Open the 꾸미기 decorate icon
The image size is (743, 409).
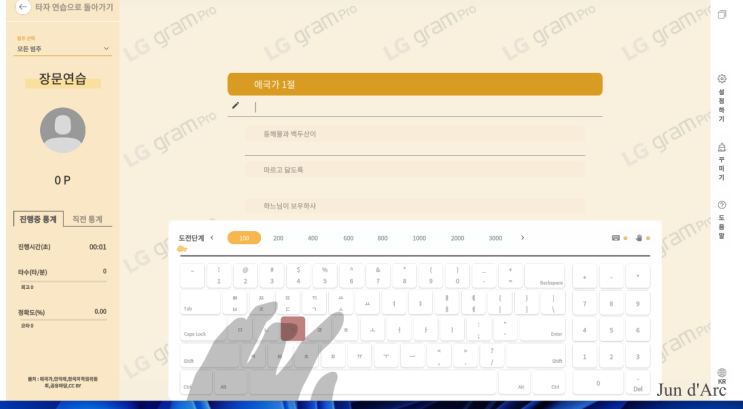click(x=722, y=147)
